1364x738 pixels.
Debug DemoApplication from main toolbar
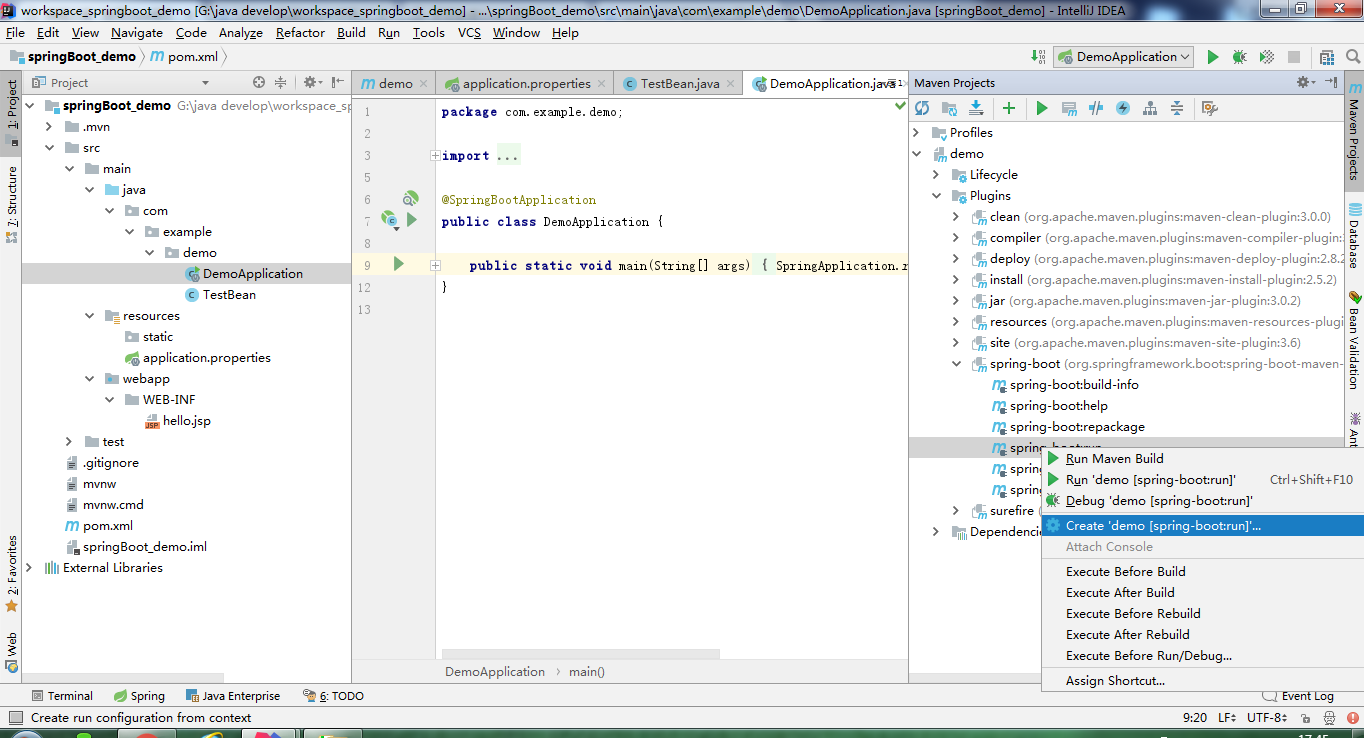click(1240, 57)
